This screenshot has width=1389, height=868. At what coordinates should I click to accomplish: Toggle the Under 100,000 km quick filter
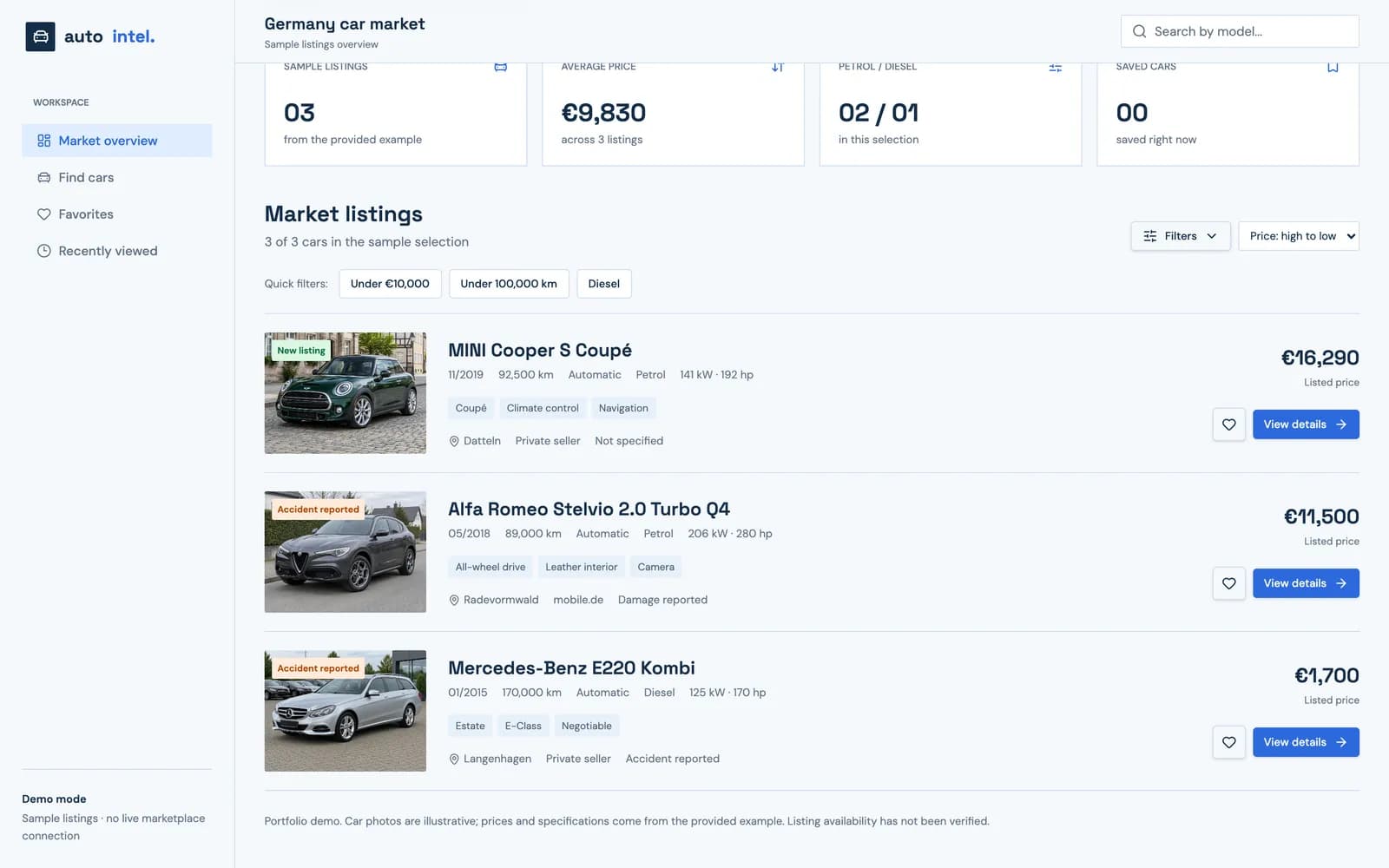[x=509, y=284]
